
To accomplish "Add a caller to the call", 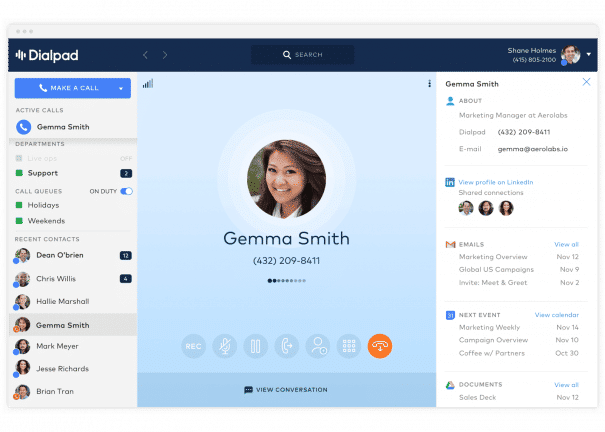I will pyautogui.click(x=318, y=346).
